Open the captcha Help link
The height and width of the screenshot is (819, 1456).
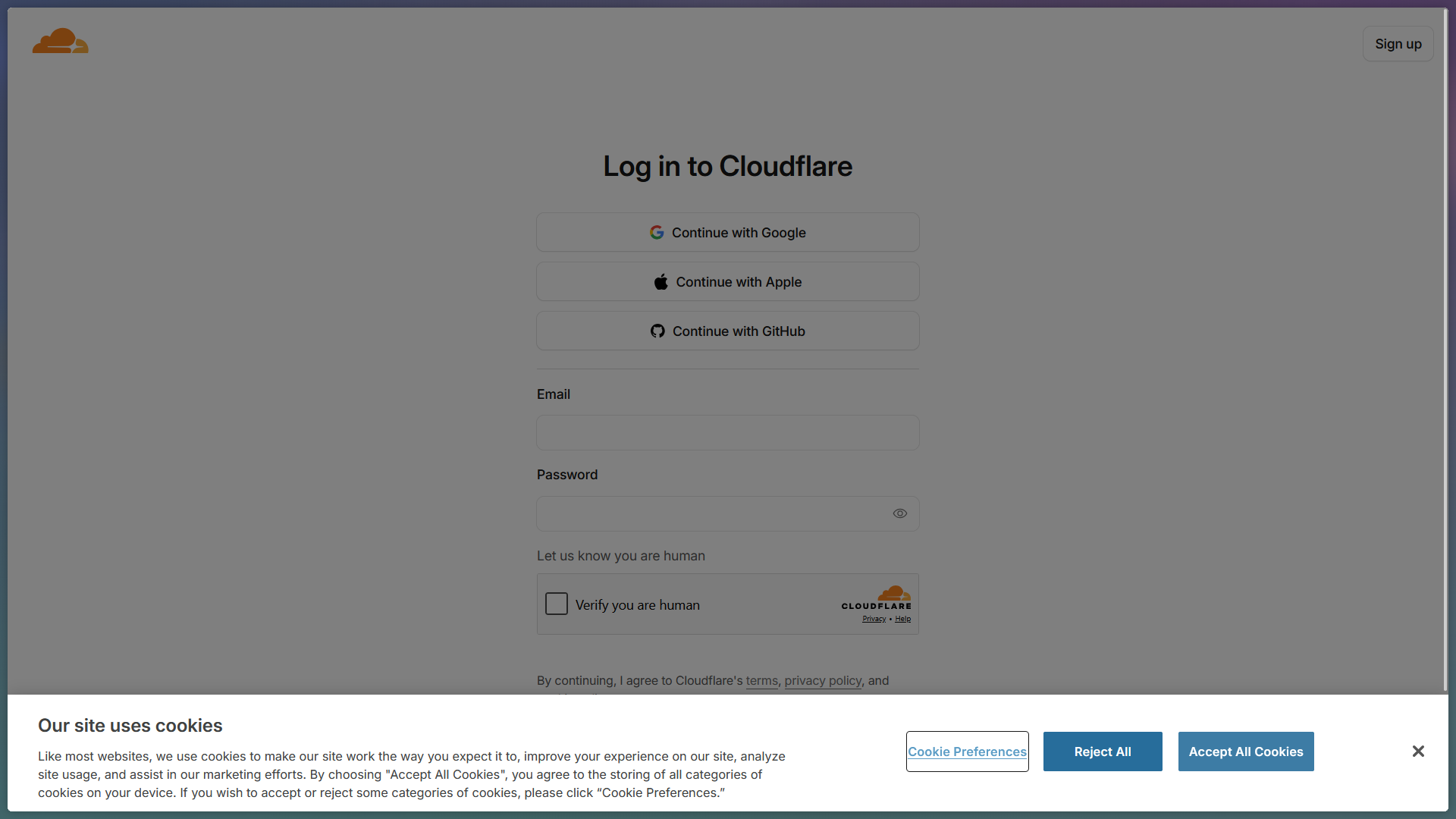pos(902,619)
